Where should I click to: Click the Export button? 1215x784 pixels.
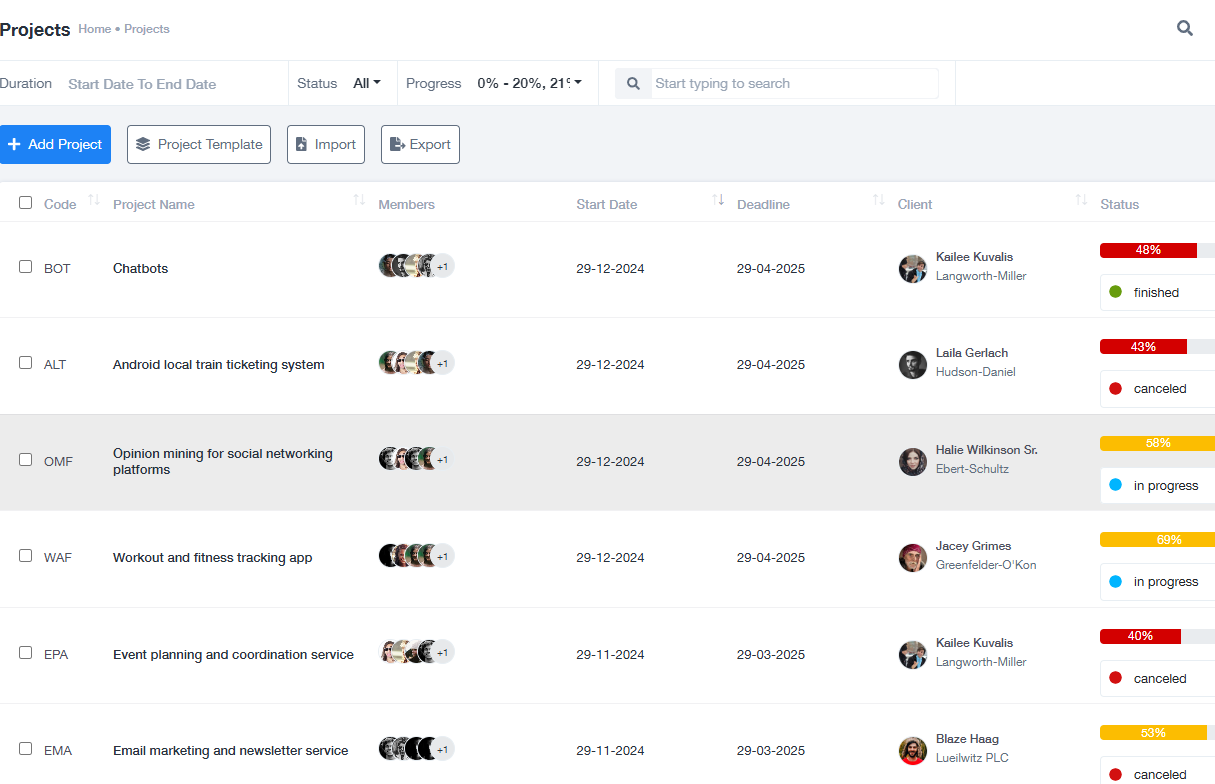(x=420, y=145)
